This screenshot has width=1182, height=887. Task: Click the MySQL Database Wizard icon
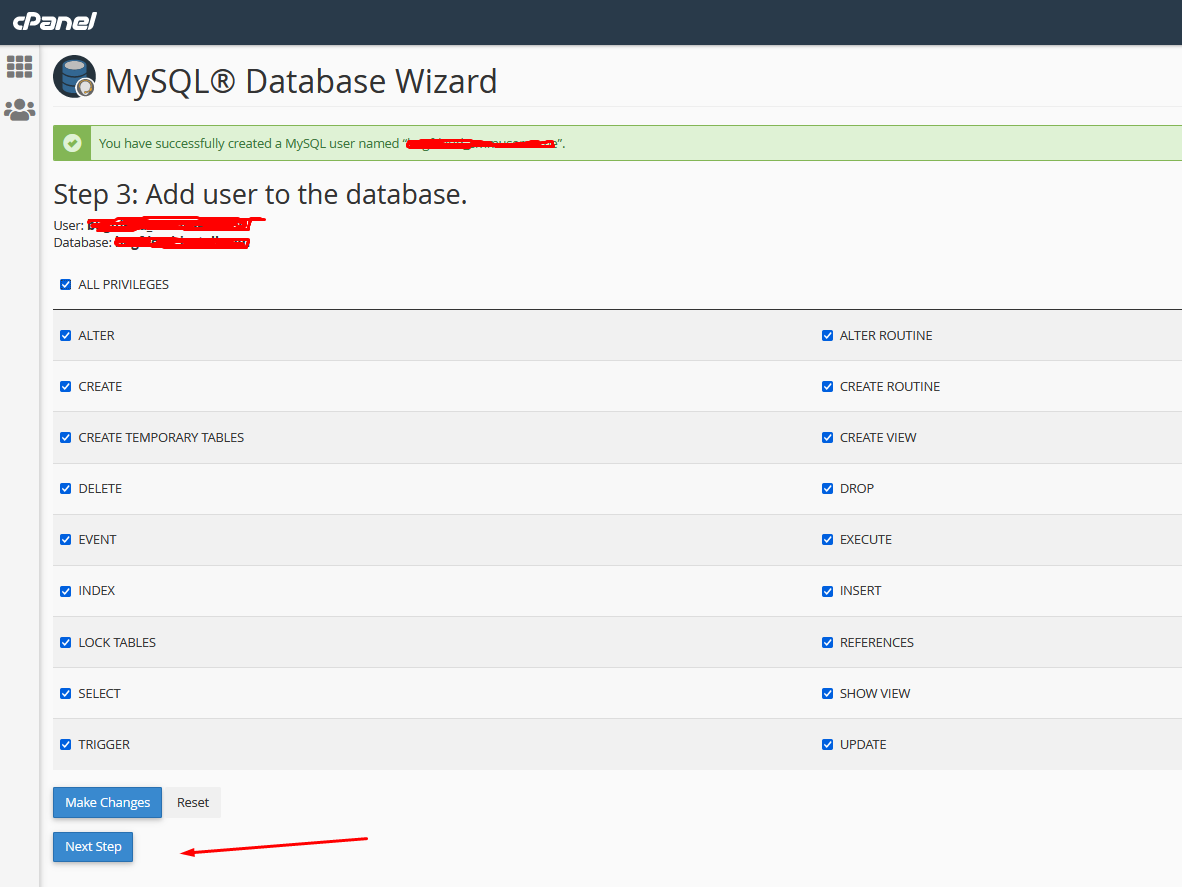pyautogui.click(x=74, y=77)
